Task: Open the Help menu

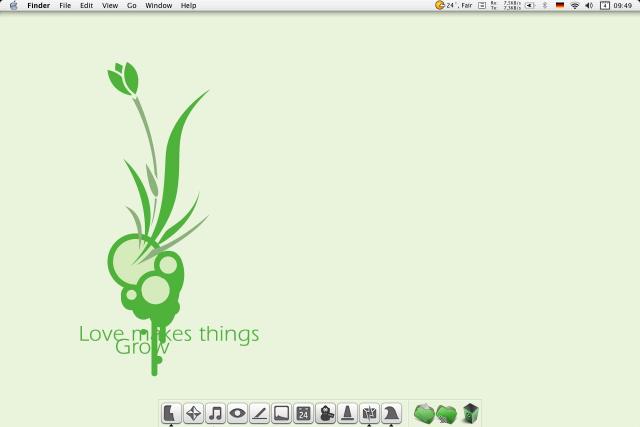Action: (x=189, y=5)
